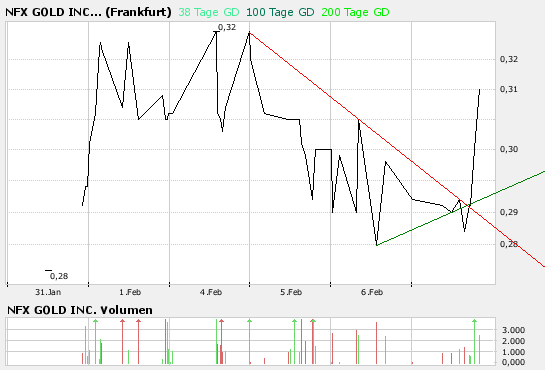The height and width of the screenshot is (384, 545).
Task: Click the 200 Tage GD legend label
Action: tap(355, 12)
